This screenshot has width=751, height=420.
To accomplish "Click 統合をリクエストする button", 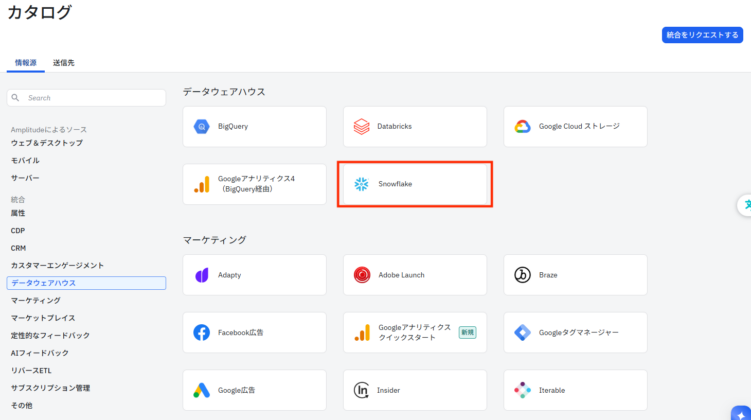I will [x=701, y=35].
